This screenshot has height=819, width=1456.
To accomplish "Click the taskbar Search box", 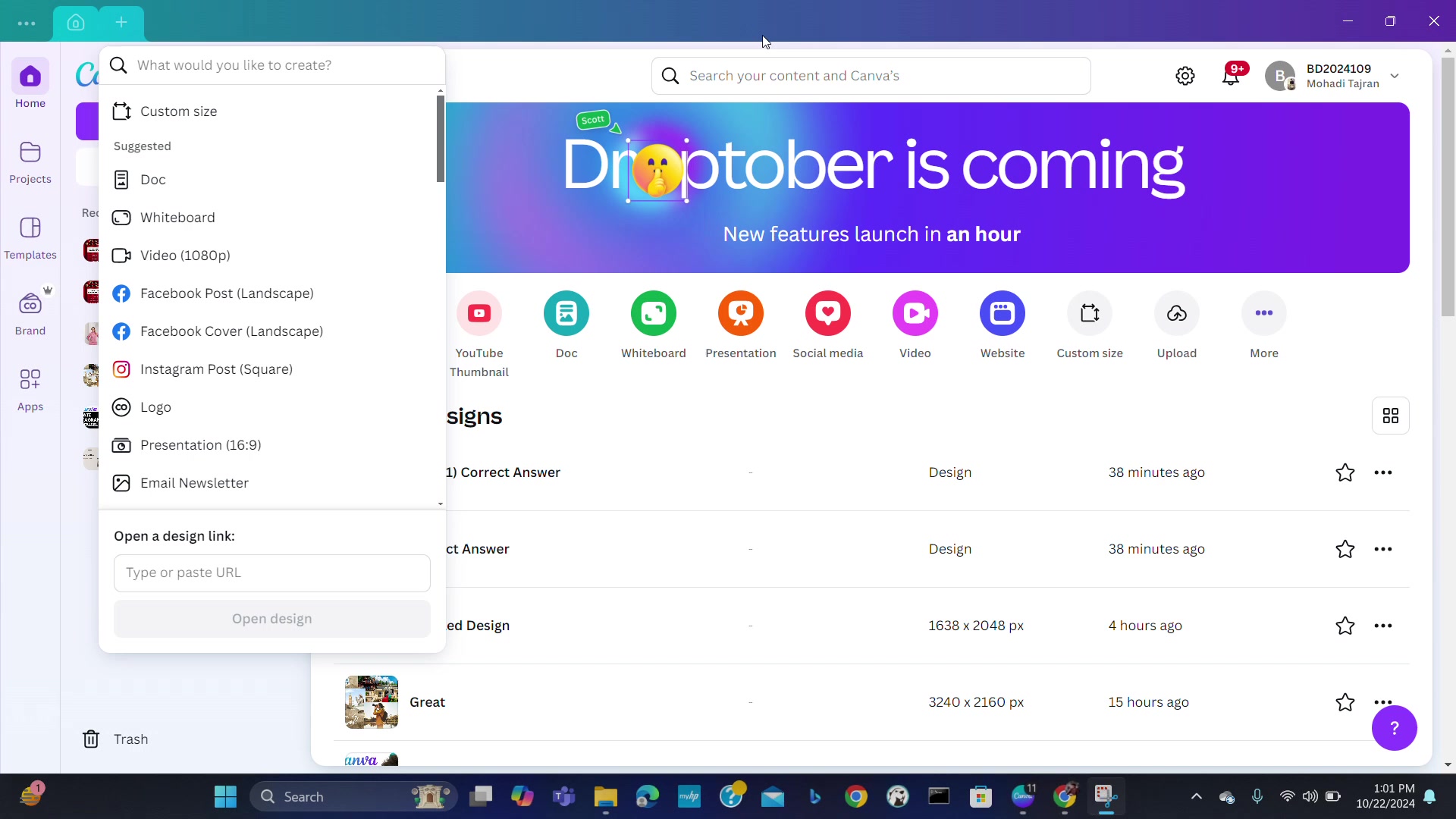I will 354,796.
